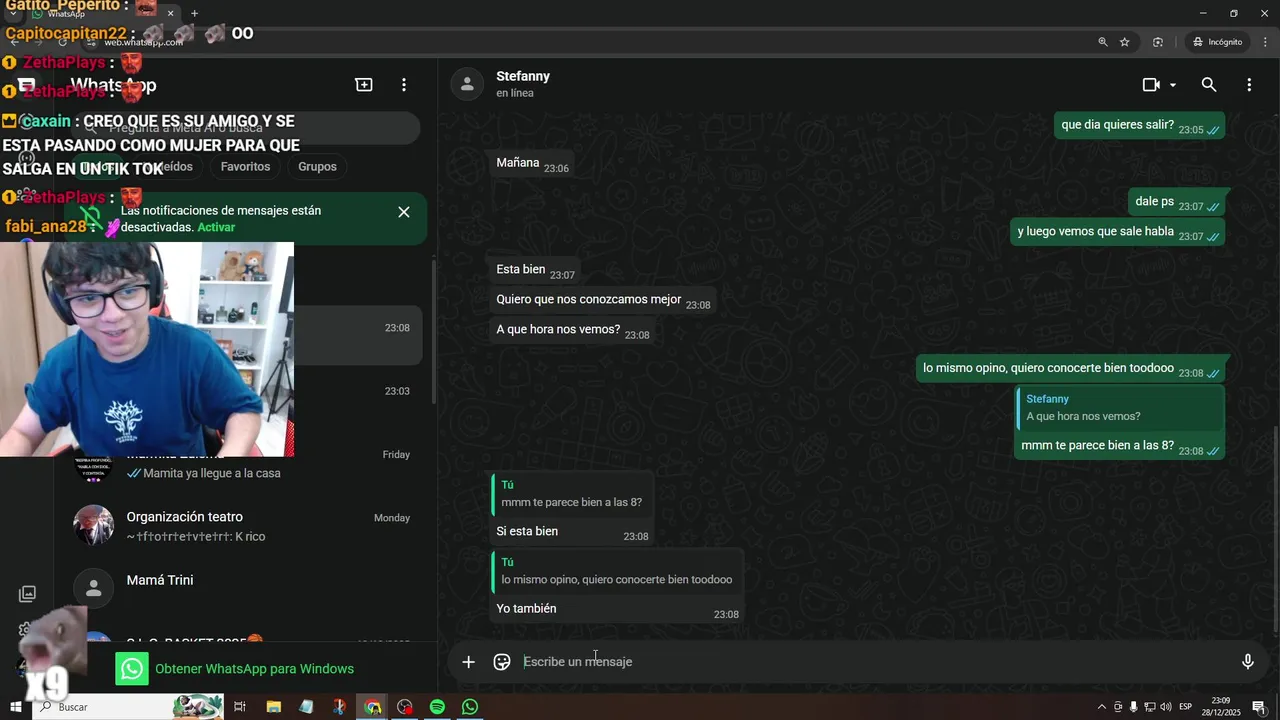Open the tab search dropdown in Chrome
This screenshot has height=720, width=1280.
pos(13,13)
